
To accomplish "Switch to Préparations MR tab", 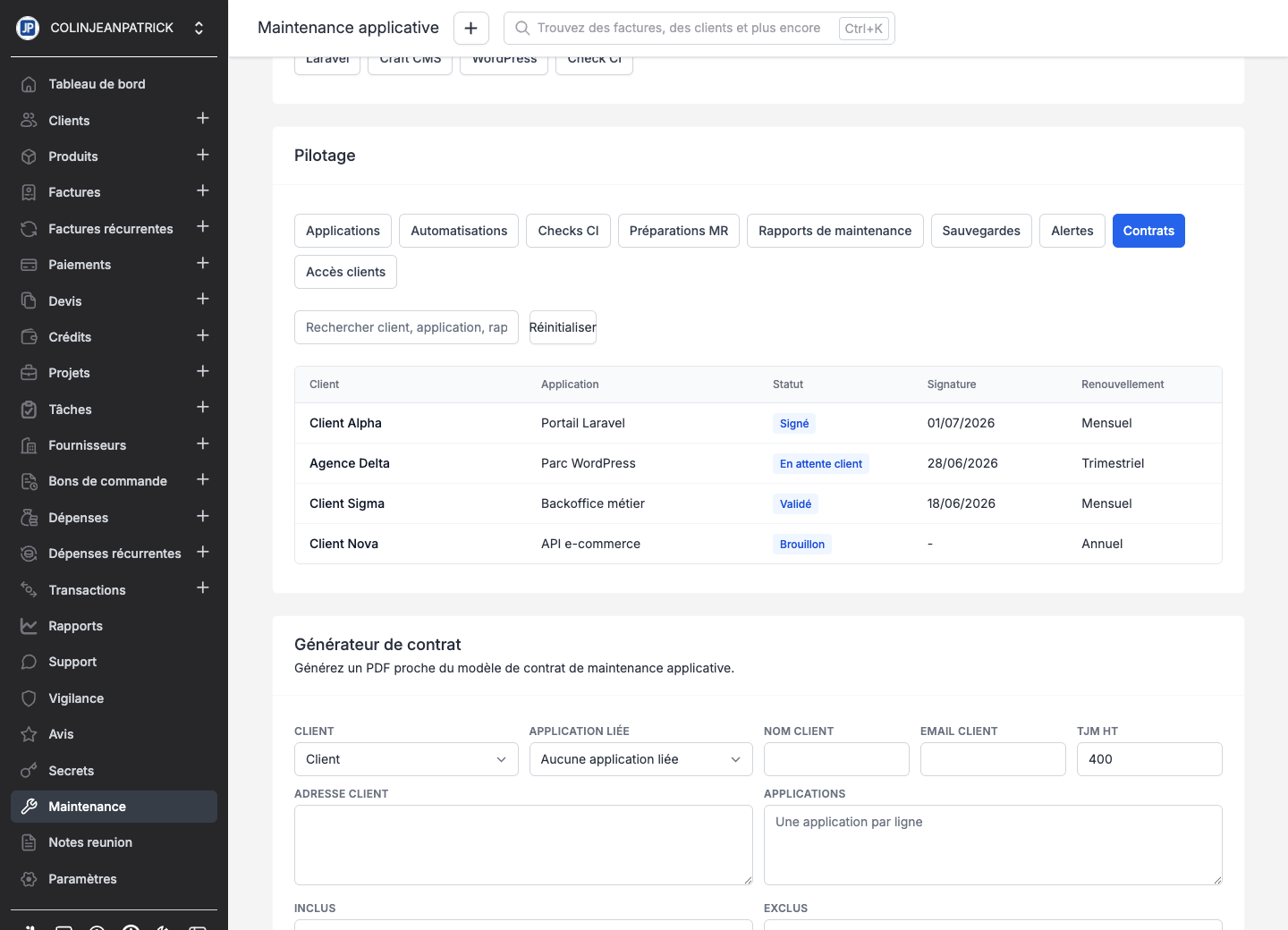I will point(679,231).
